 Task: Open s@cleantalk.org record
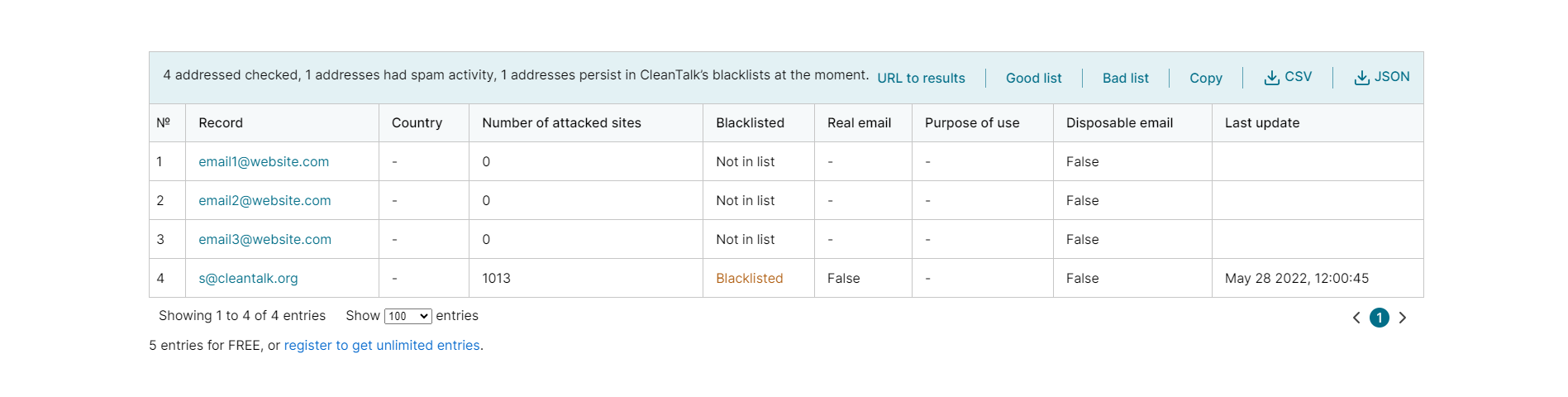[248, 278]
